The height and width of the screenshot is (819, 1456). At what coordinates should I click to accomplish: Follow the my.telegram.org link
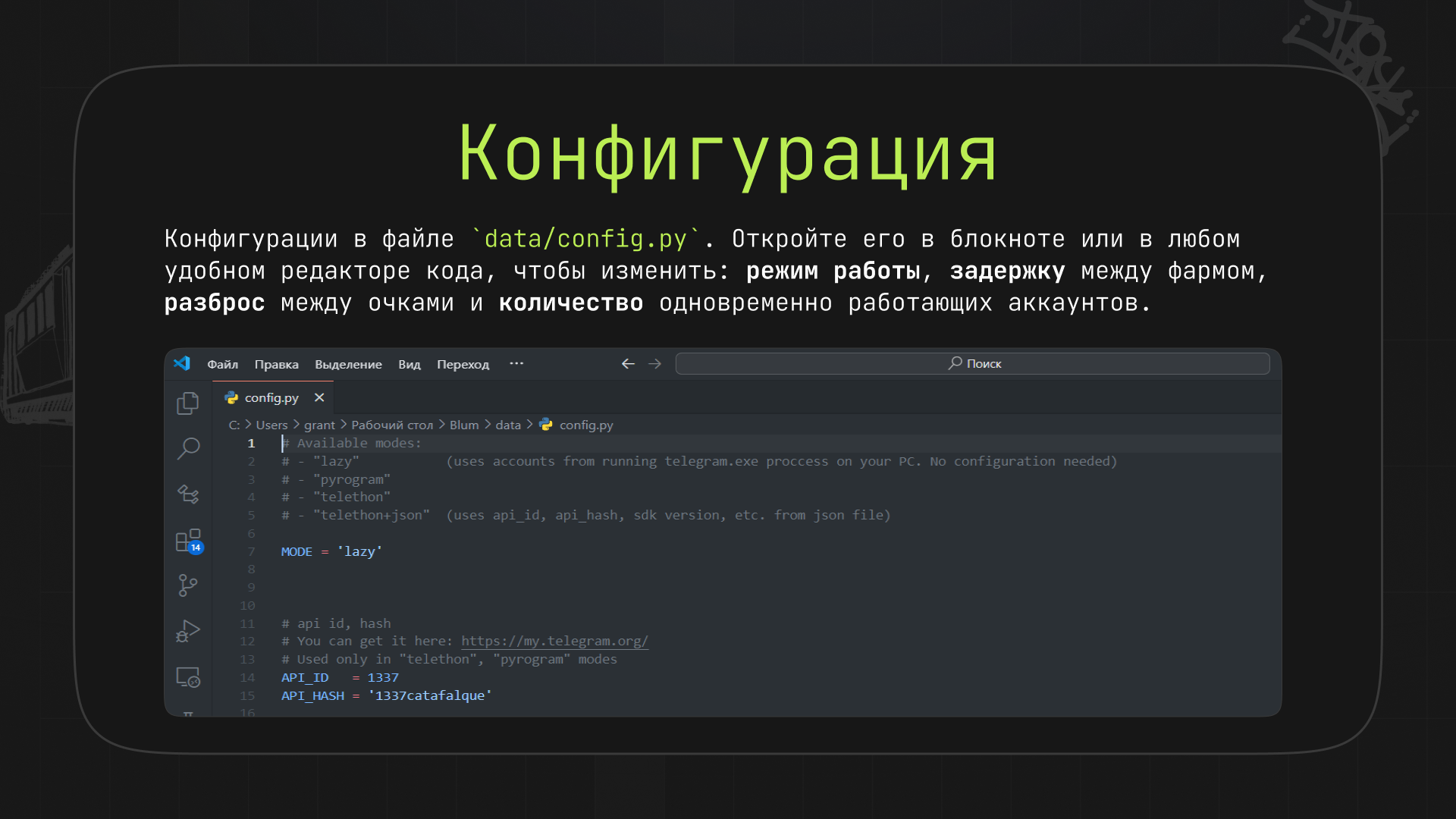point(554,641)
